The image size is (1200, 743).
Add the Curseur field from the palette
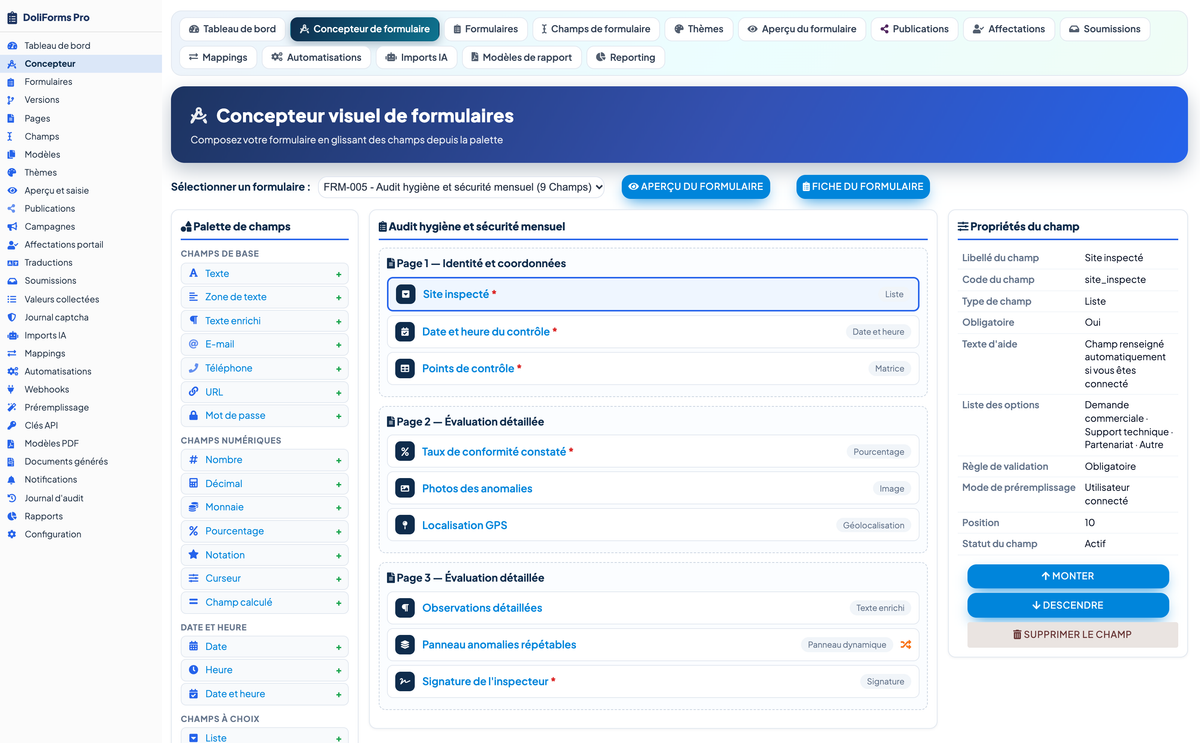[x=265, y=579]
